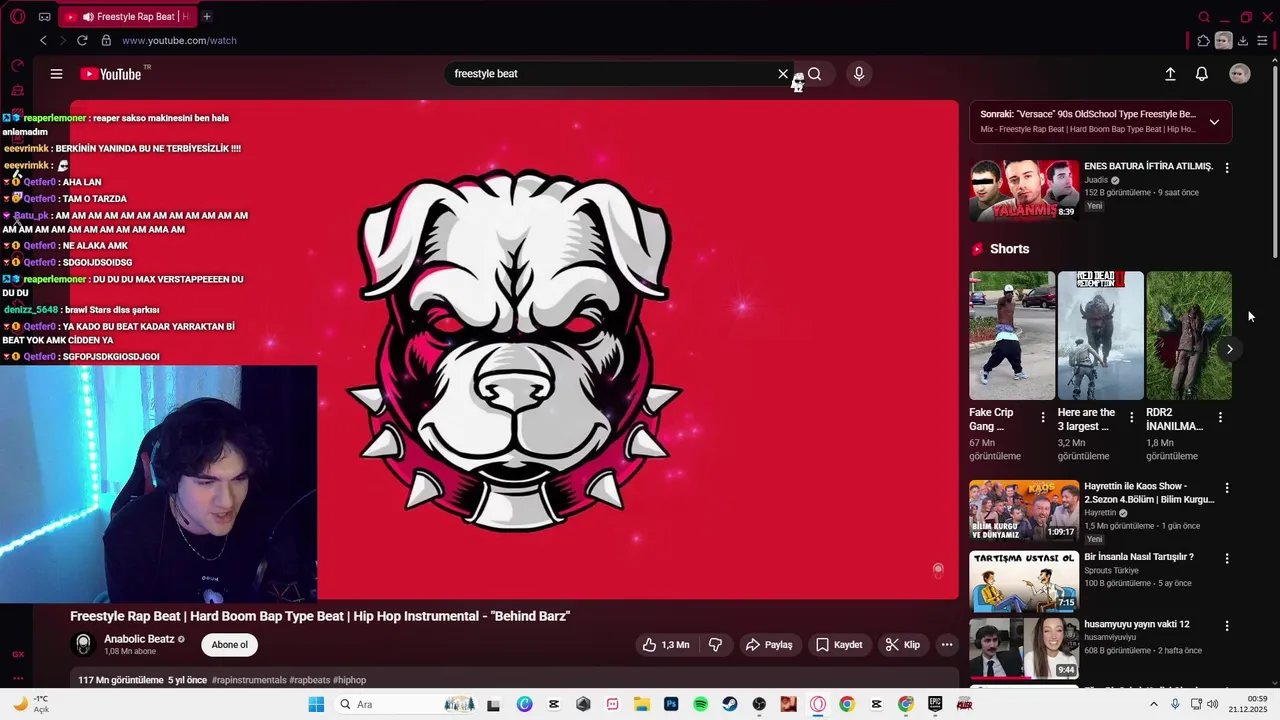The width and height of the screenshot is (1280, 720).
Task: Open more actions beside the Klip button
Action: tap(946, 645)
